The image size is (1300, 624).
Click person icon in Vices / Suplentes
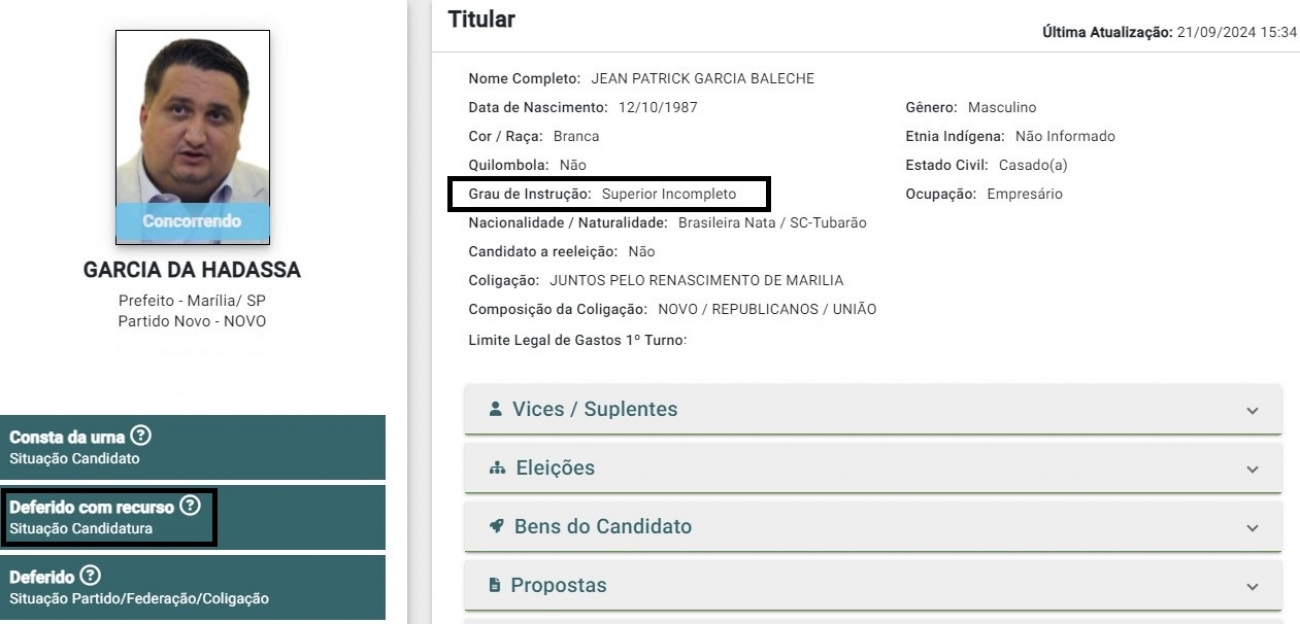496,409
